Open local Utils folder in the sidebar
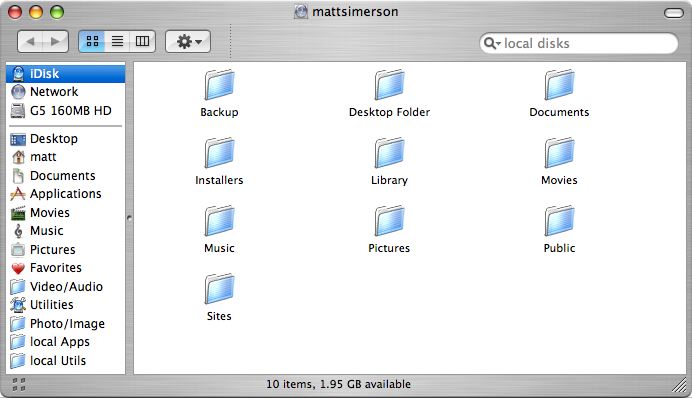Screen dimensions: 692x398 point(66,360)
